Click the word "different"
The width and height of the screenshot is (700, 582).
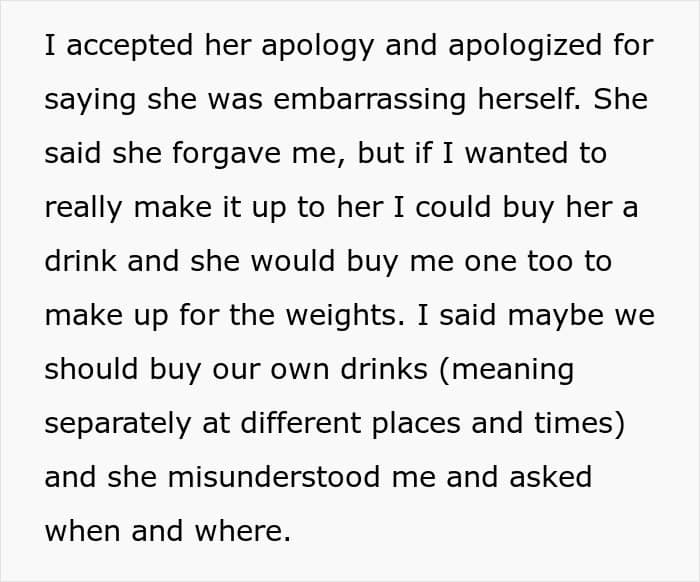[x=300, y=423]
